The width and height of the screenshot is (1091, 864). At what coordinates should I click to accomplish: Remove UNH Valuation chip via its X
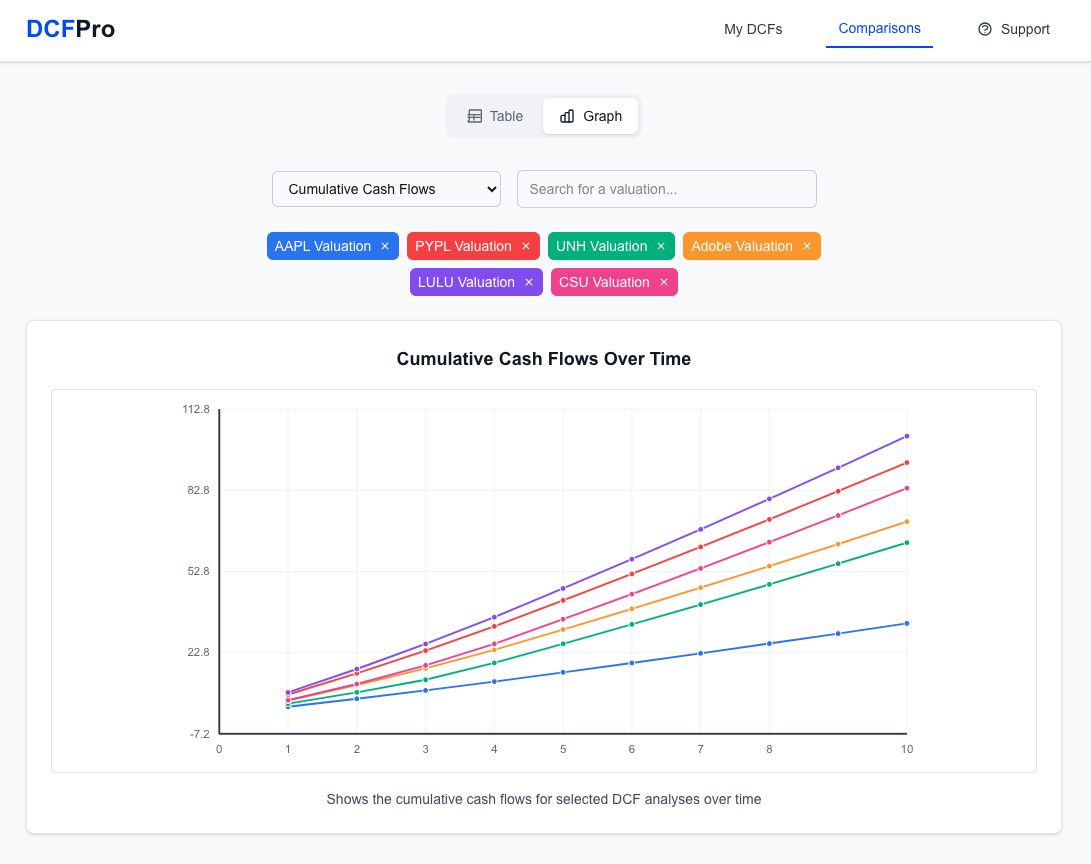[661, 246]
